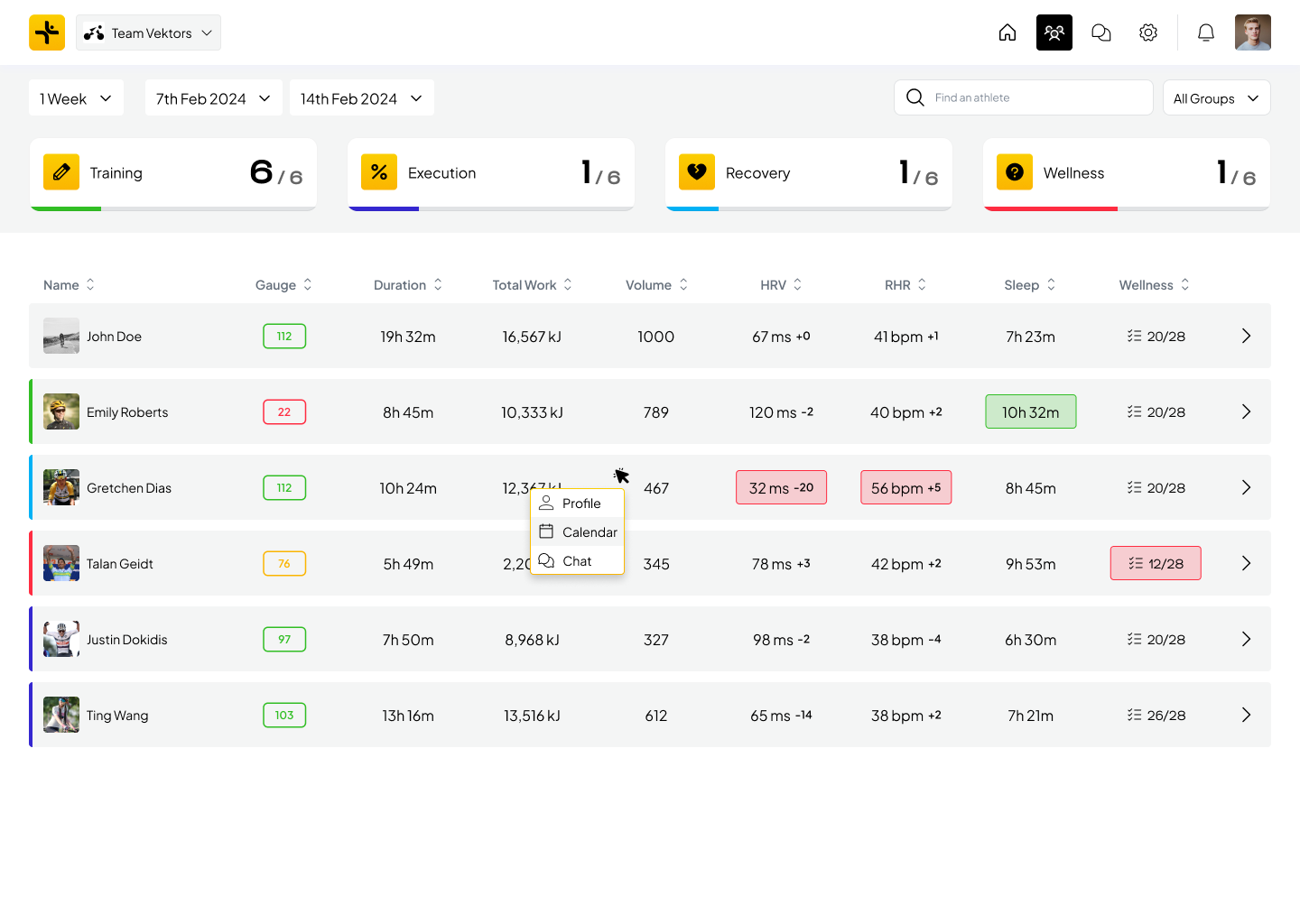Open the team members icon

pyautogui.click(x=1054, y=32)
